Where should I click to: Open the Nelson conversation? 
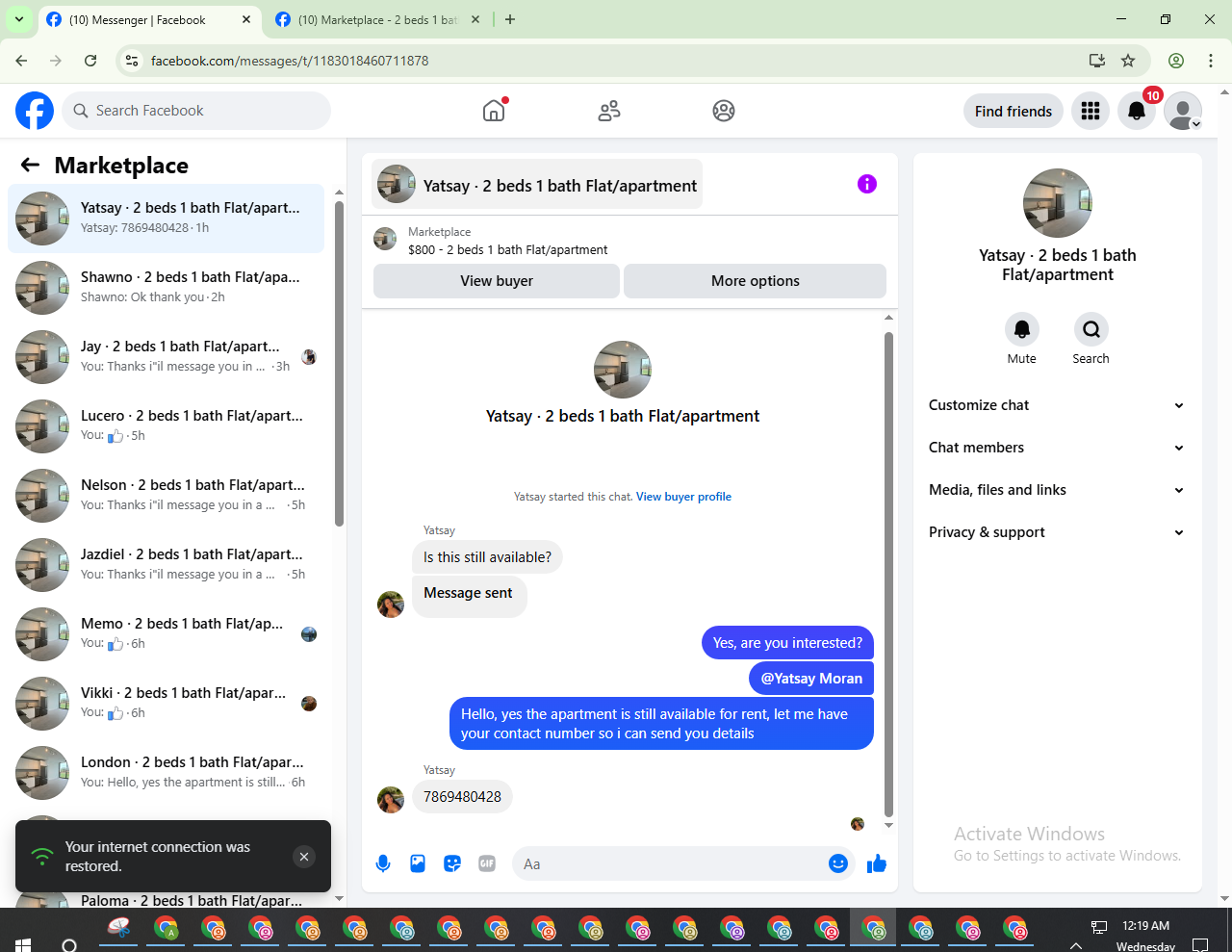[x=166, y=496]
